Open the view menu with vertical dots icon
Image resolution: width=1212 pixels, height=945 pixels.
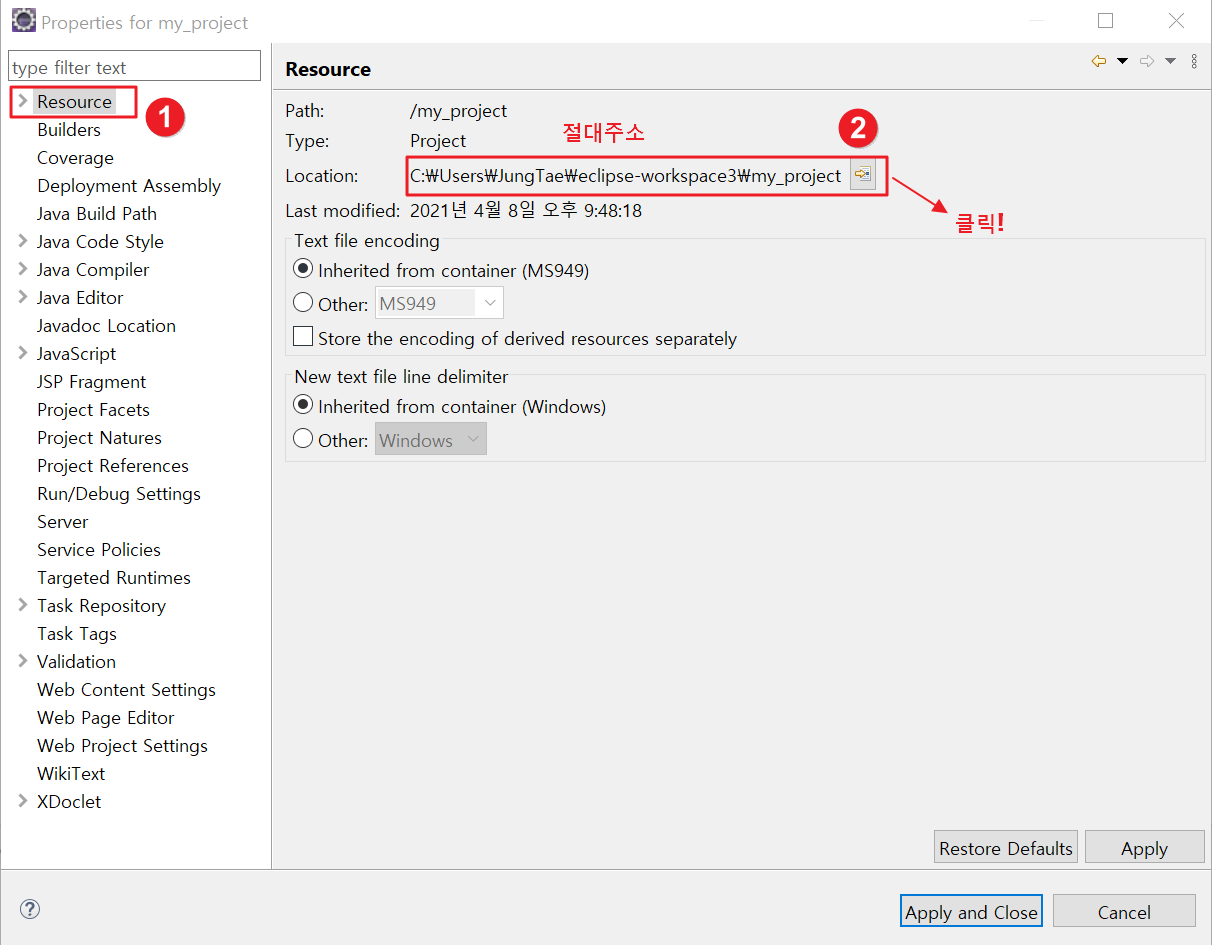tap(1194, 61)
